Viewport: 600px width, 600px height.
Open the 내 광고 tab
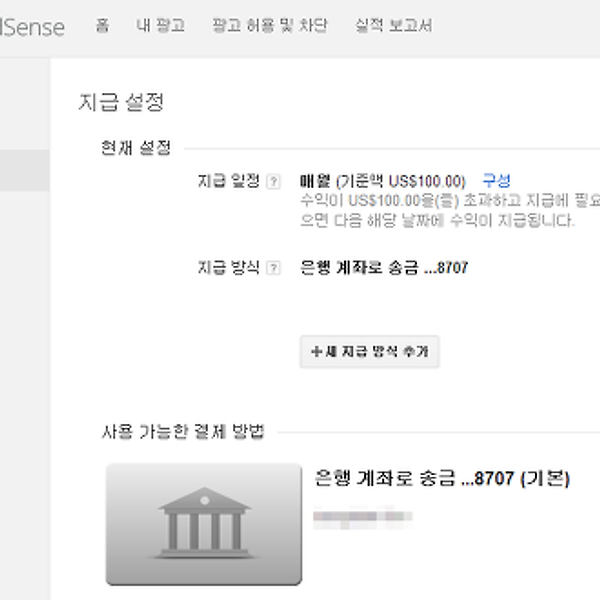point(160,26)
